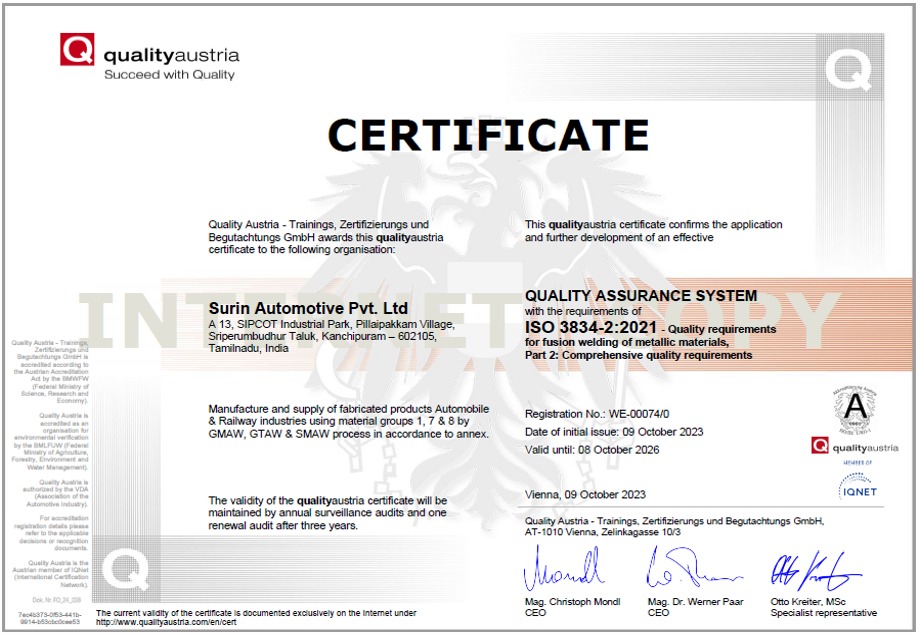This screenshot has height=635, width=920.
Task: Click the 'Valid until: 08 October 2026' line
Action: click(x=592, y=450)
